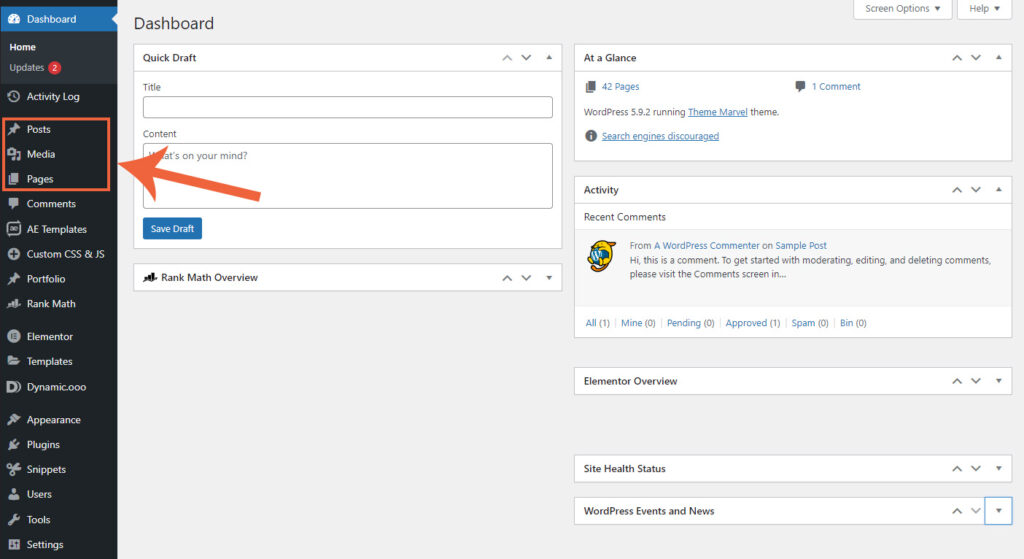Filter comments by Approved (1)

coord(753,323)
